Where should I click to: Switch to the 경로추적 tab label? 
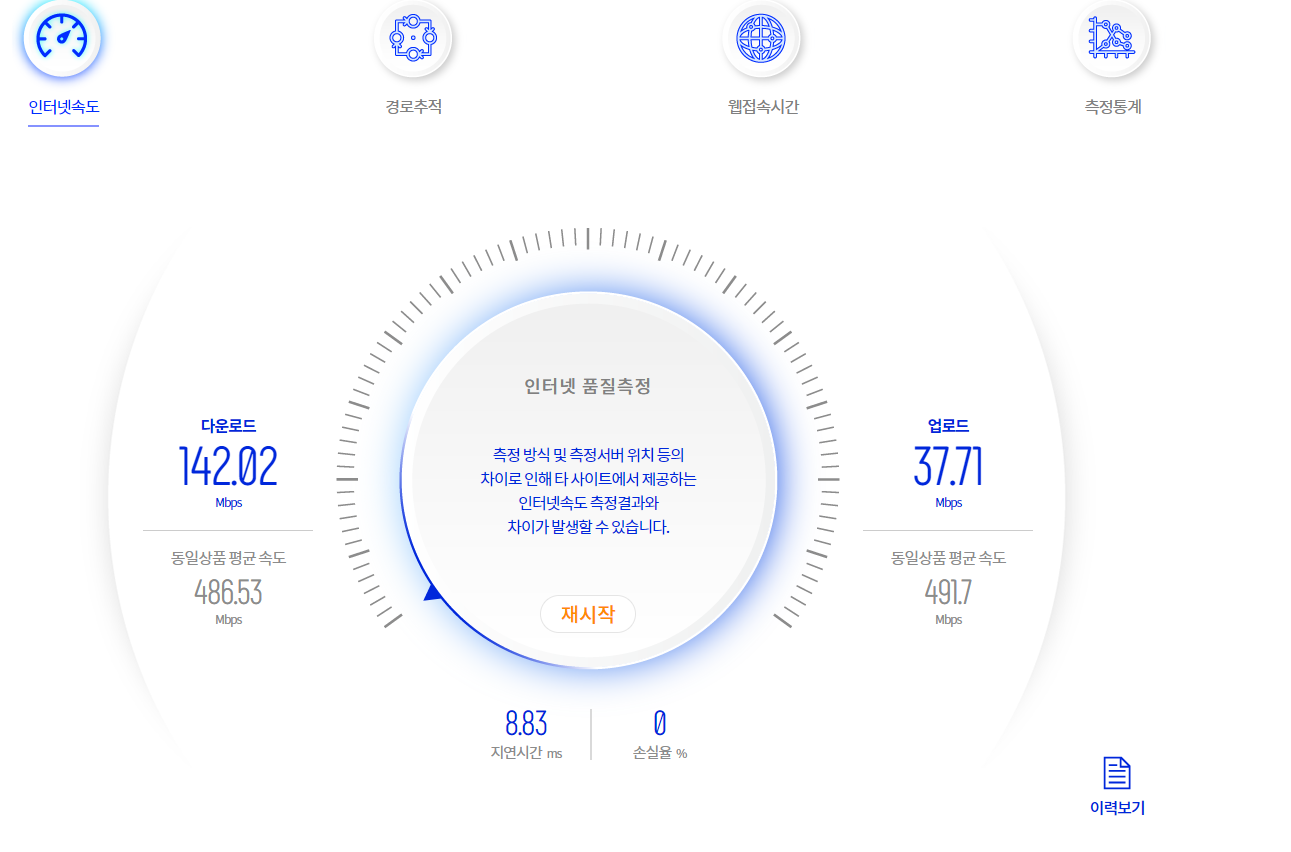(x=413, y=107)
